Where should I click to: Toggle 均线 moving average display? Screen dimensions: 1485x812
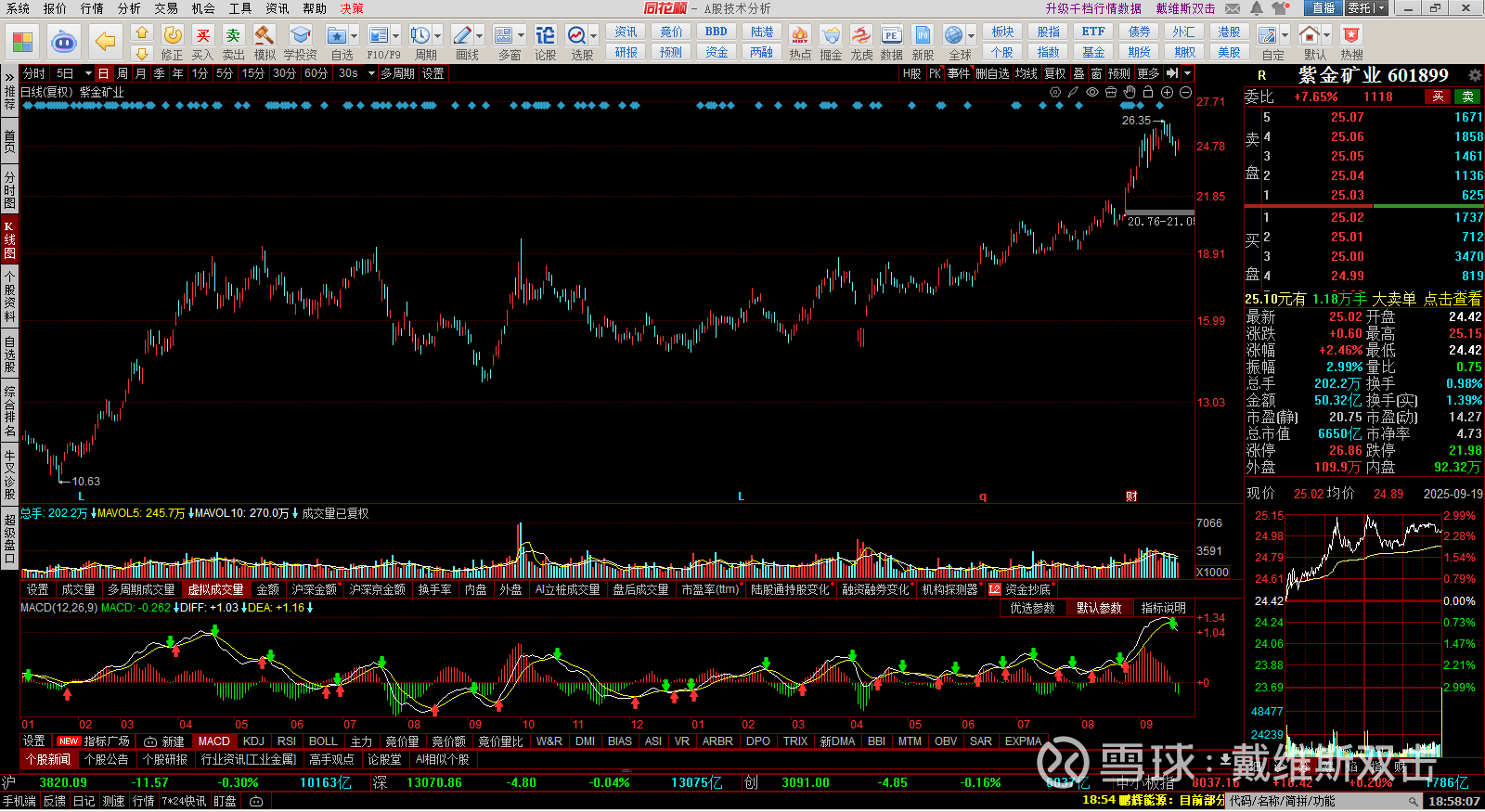coord(1027,73)
